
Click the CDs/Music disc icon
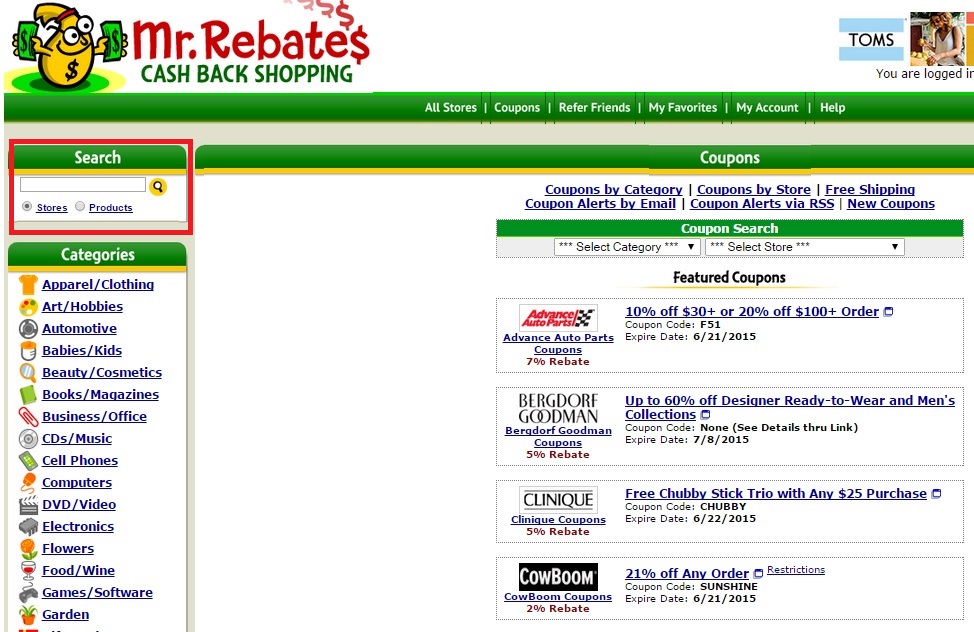[28, 439]
